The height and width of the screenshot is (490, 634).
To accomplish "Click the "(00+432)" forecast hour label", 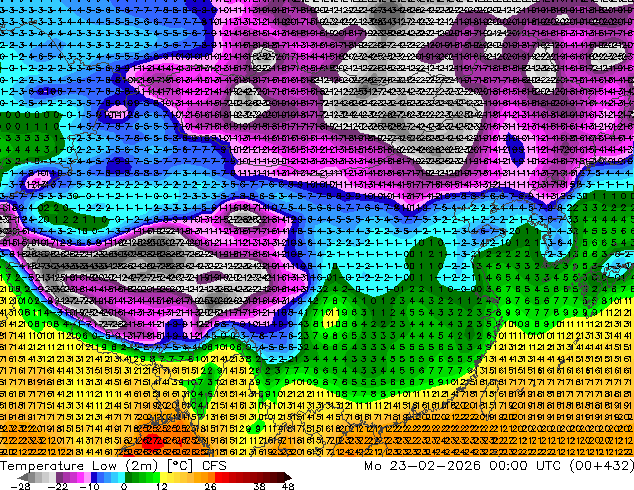I will [x=601, y=466].
